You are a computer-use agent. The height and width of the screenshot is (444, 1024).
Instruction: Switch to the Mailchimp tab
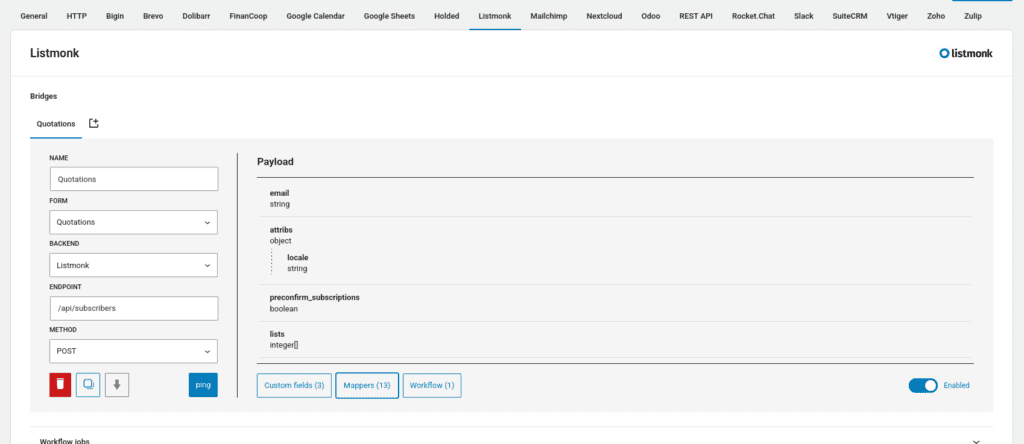(549, 16)
